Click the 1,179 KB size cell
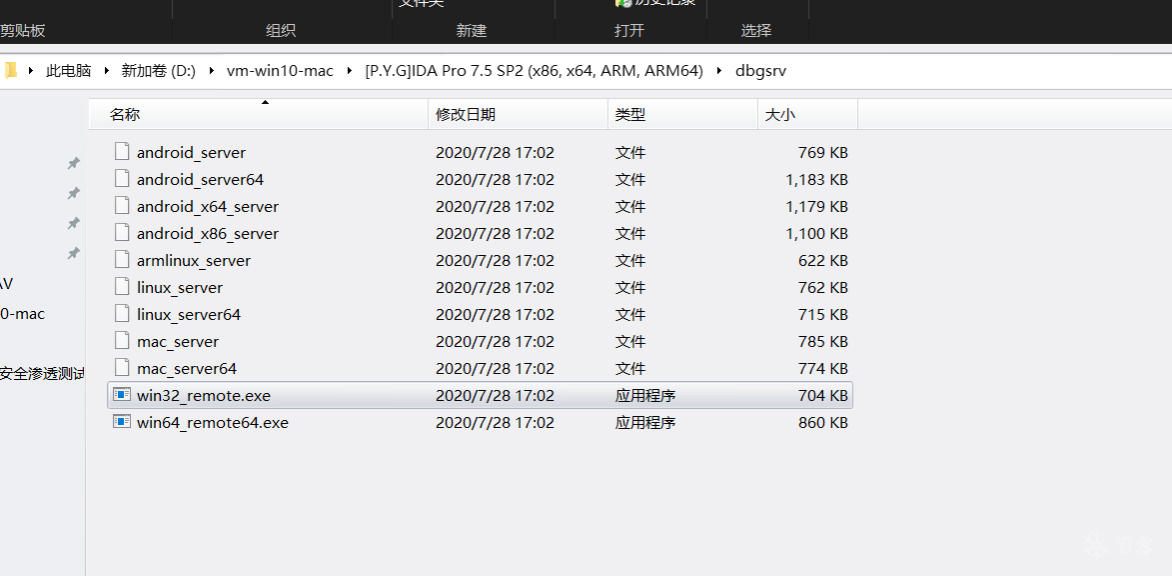This screenshot has height=576, width=1172. [817, 206]
